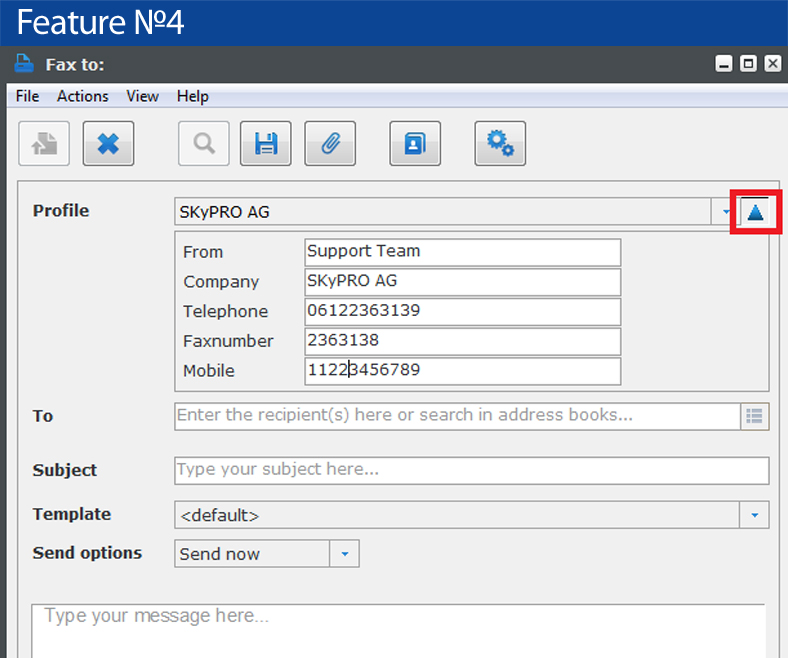
Task: Open the gears settings icon
Action: 501,143
